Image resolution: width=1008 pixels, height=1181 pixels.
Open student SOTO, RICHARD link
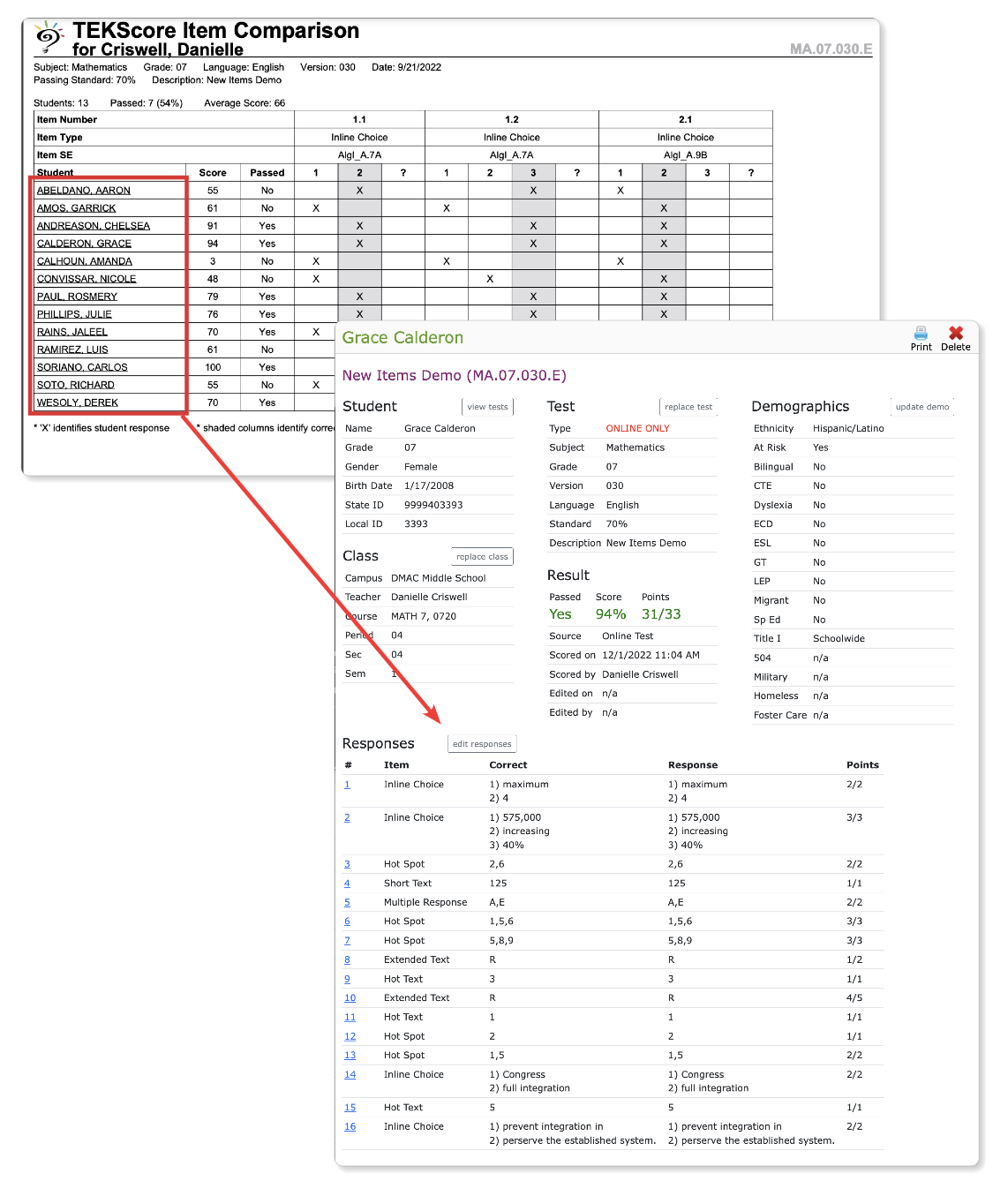(76, 385)
